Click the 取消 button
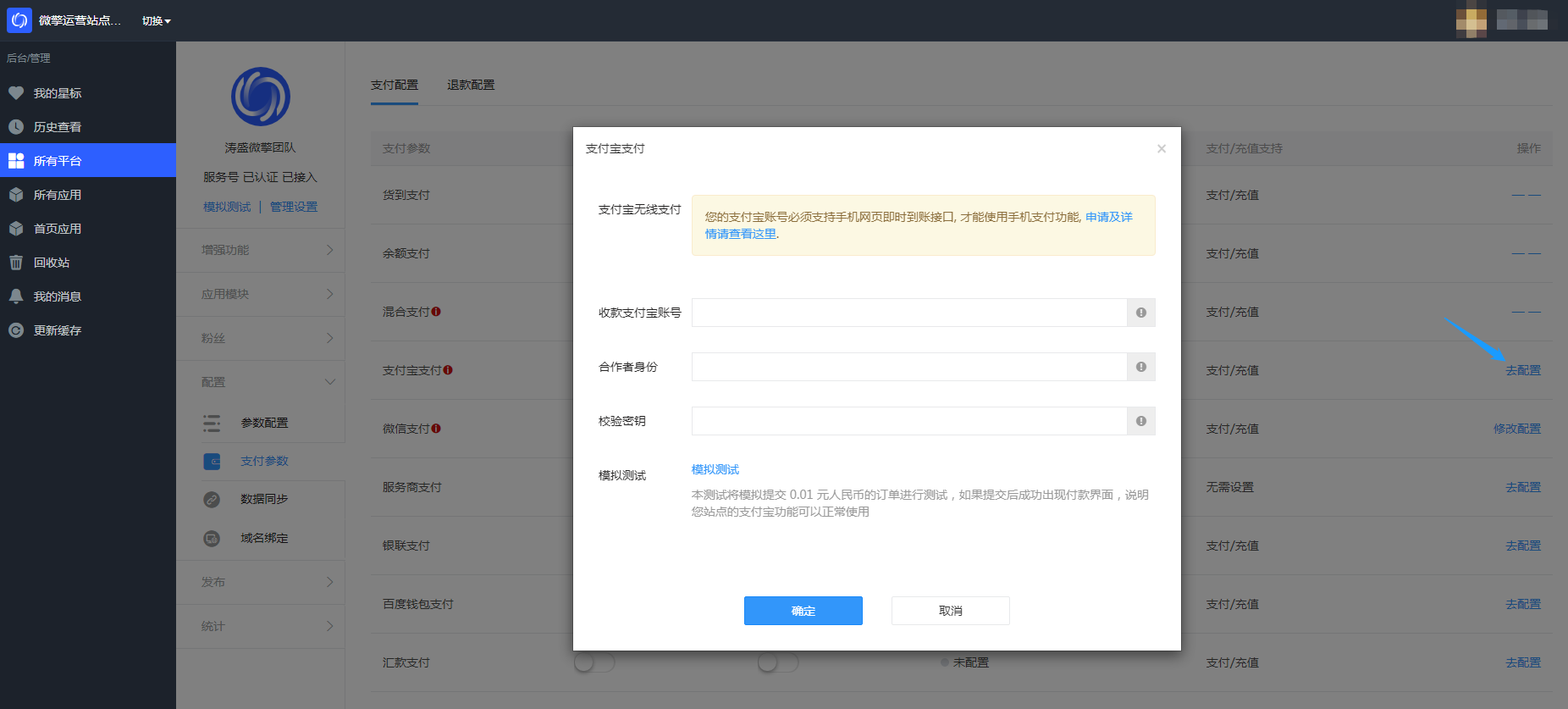The image size is (1568, 709). tap(951, 611)
